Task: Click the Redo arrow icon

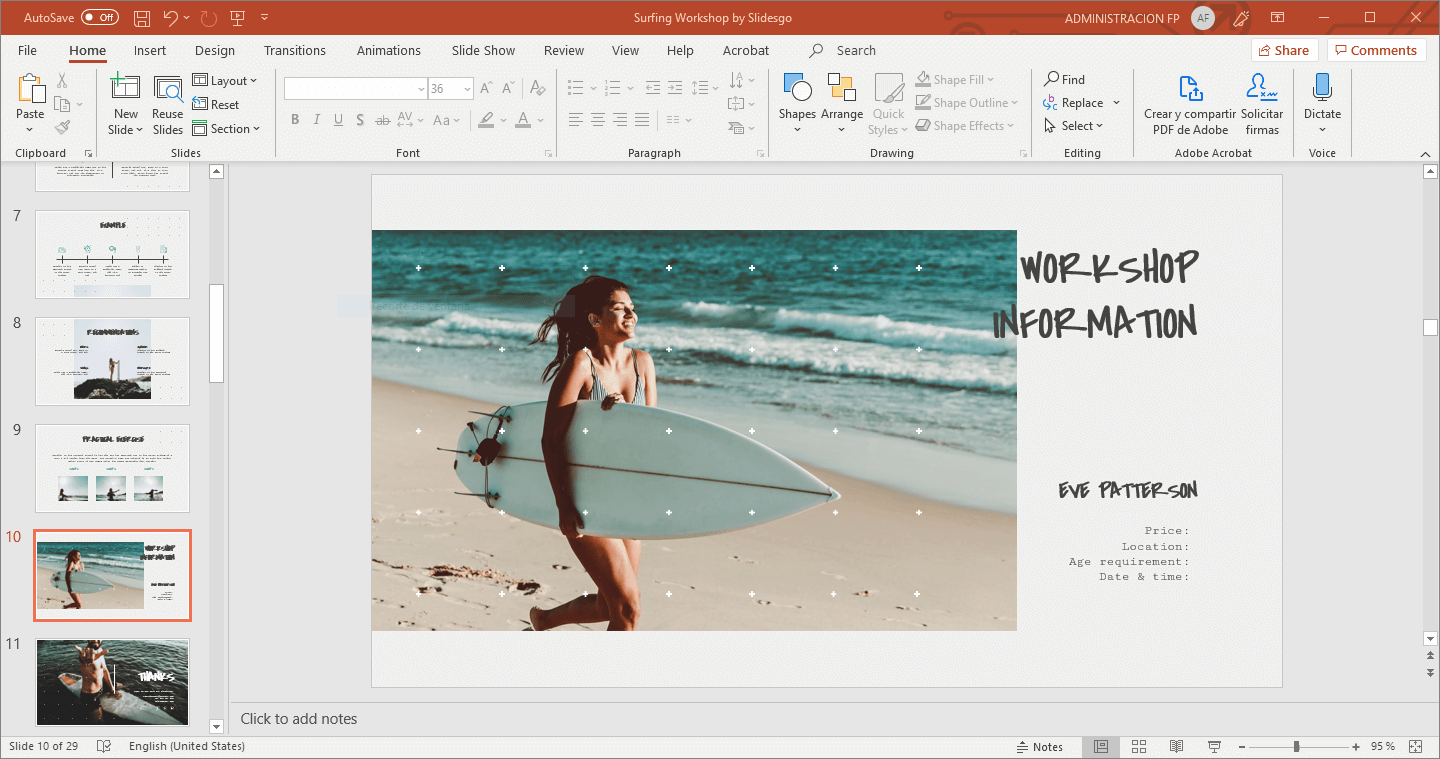Action: pyautogui.click(x=208, y=18)
